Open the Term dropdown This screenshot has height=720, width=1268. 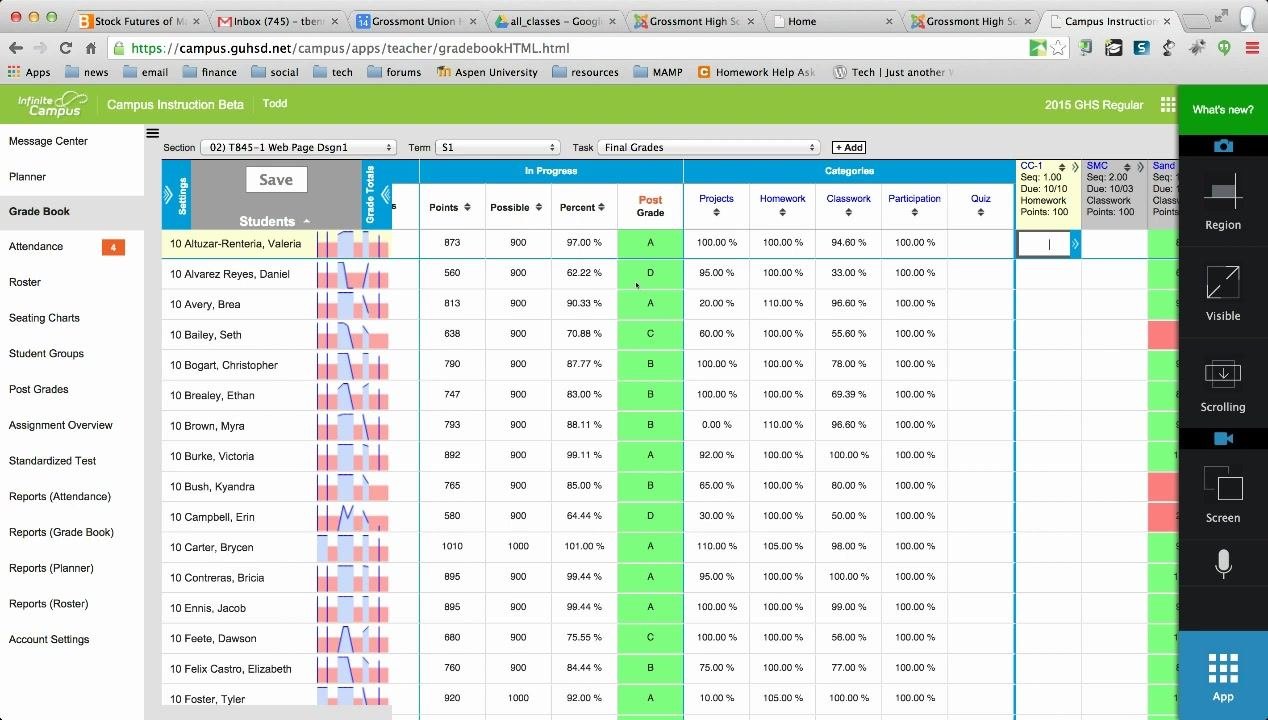pyautogui.click(x=496, y=147)
